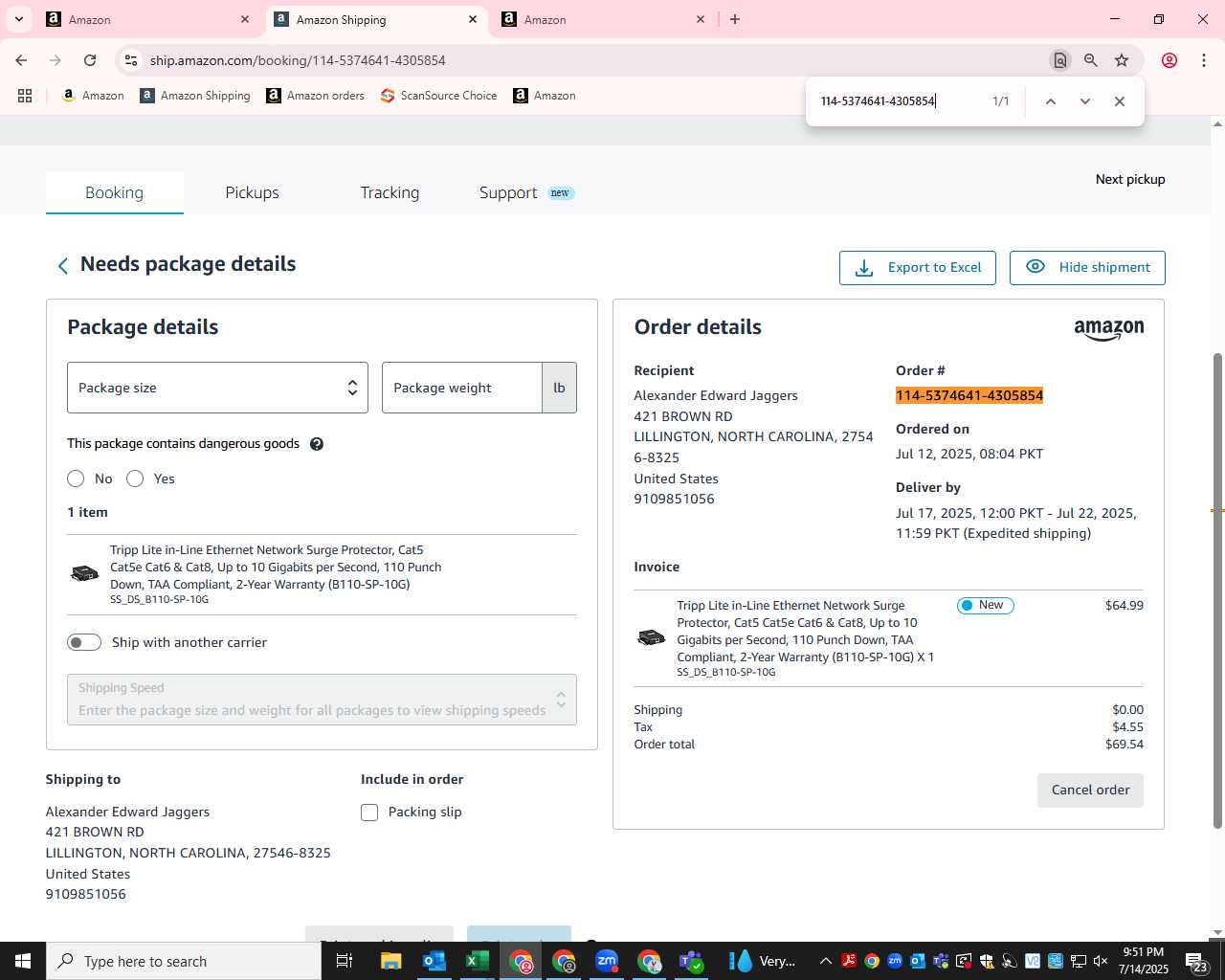
Task: Select Yes for dangerous goods
Action: pyautogui.click(x=135, y=479)
